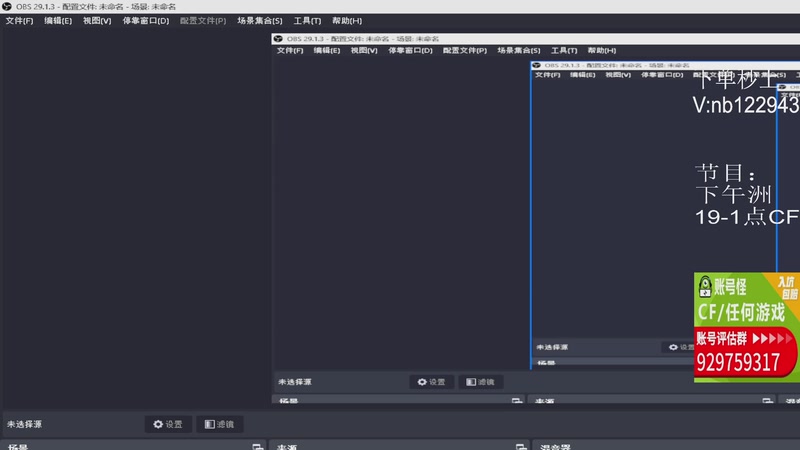Pop out the 来源 dock in the outer window
Screen dimensions: 800x450
click(x=521, y=447)
